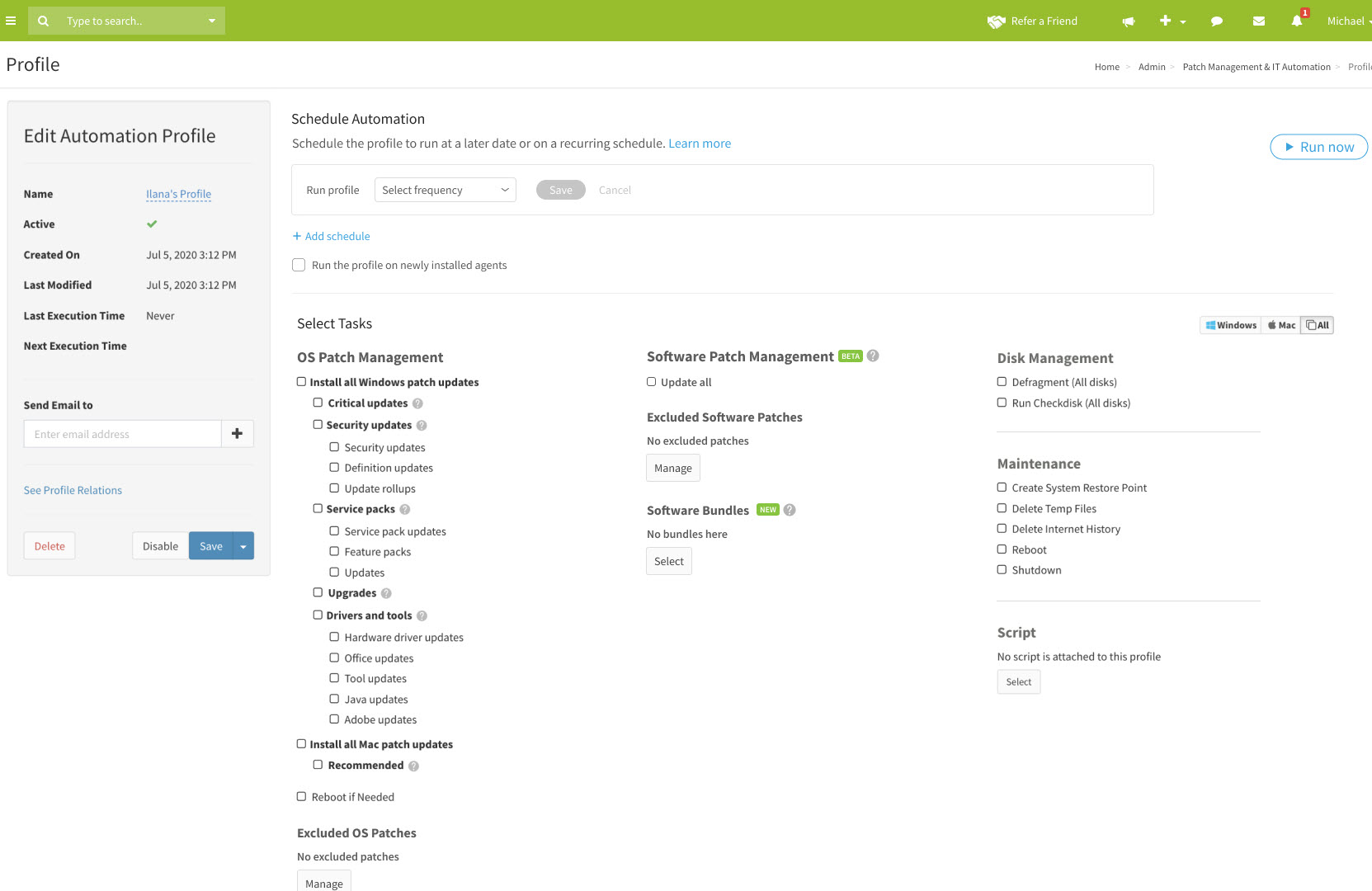Show help for Upgrades
The image size is (1372, 891).
point(386,593)
